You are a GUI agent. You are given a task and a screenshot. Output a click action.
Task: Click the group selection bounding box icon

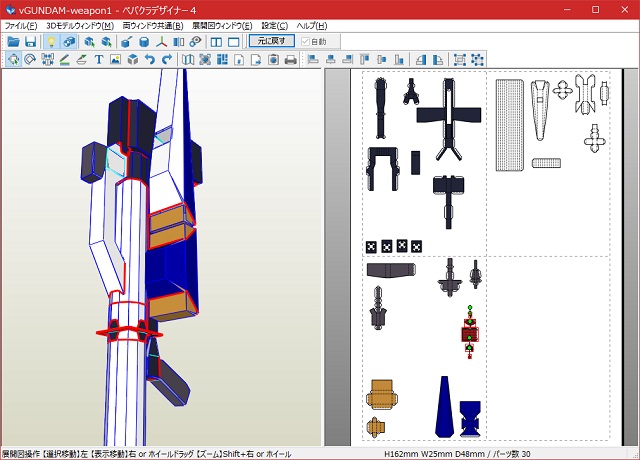(x=460, y=60)
